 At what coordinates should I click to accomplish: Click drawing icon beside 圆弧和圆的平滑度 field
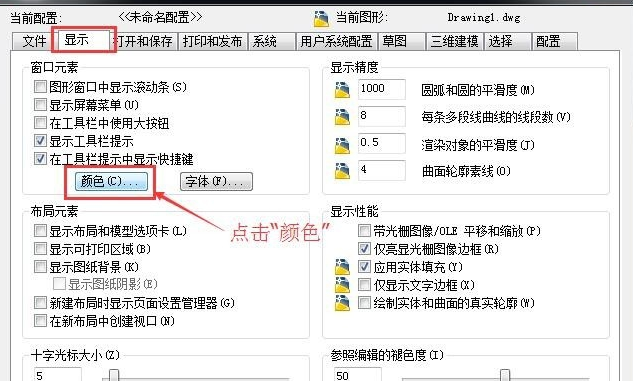tap(342, 90)
